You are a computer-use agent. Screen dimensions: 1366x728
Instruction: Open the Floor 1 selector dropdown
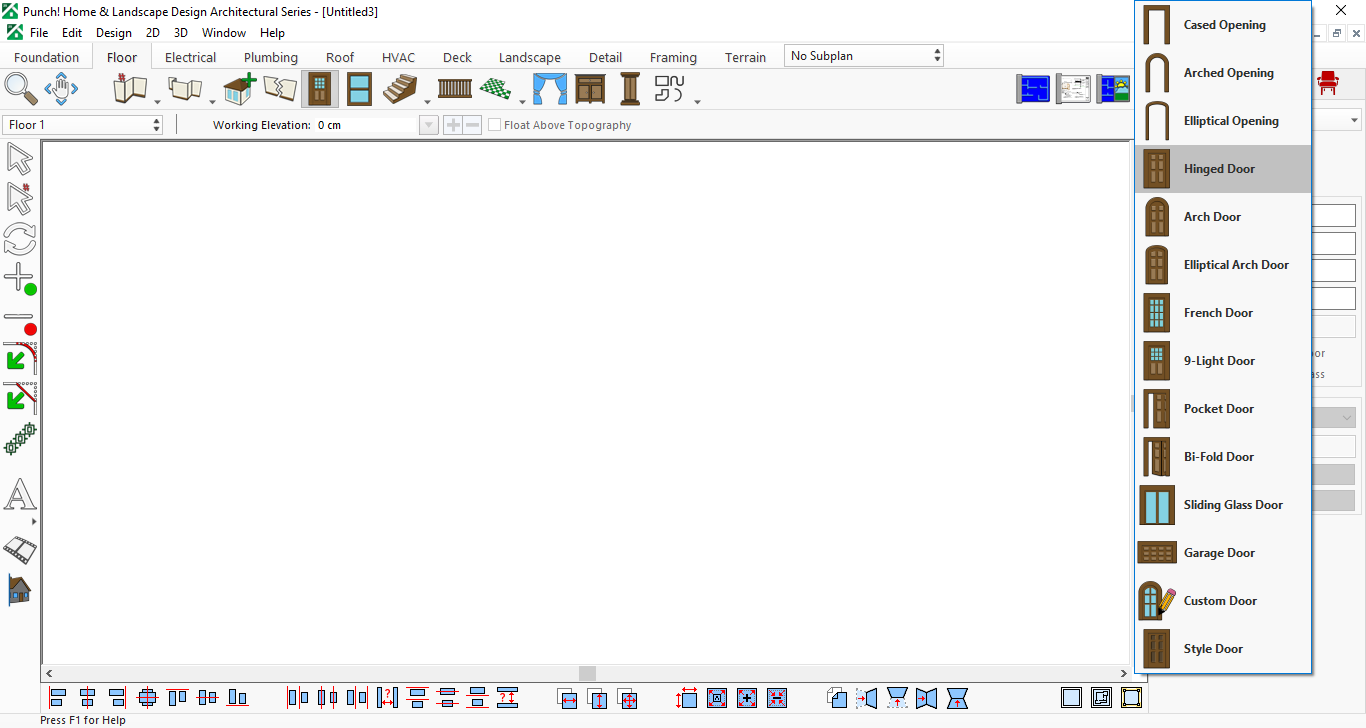[83, 125]
